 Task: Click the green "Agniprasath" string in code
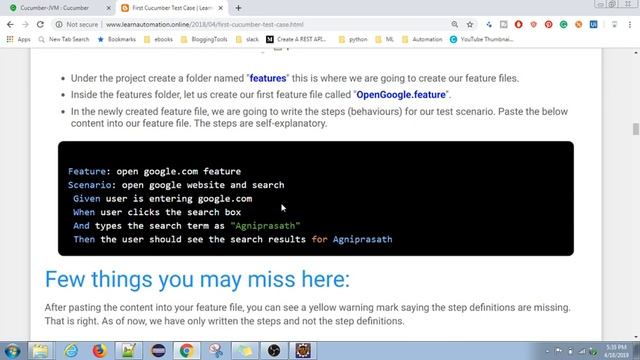pyautogui.click(x=265, y=226)
